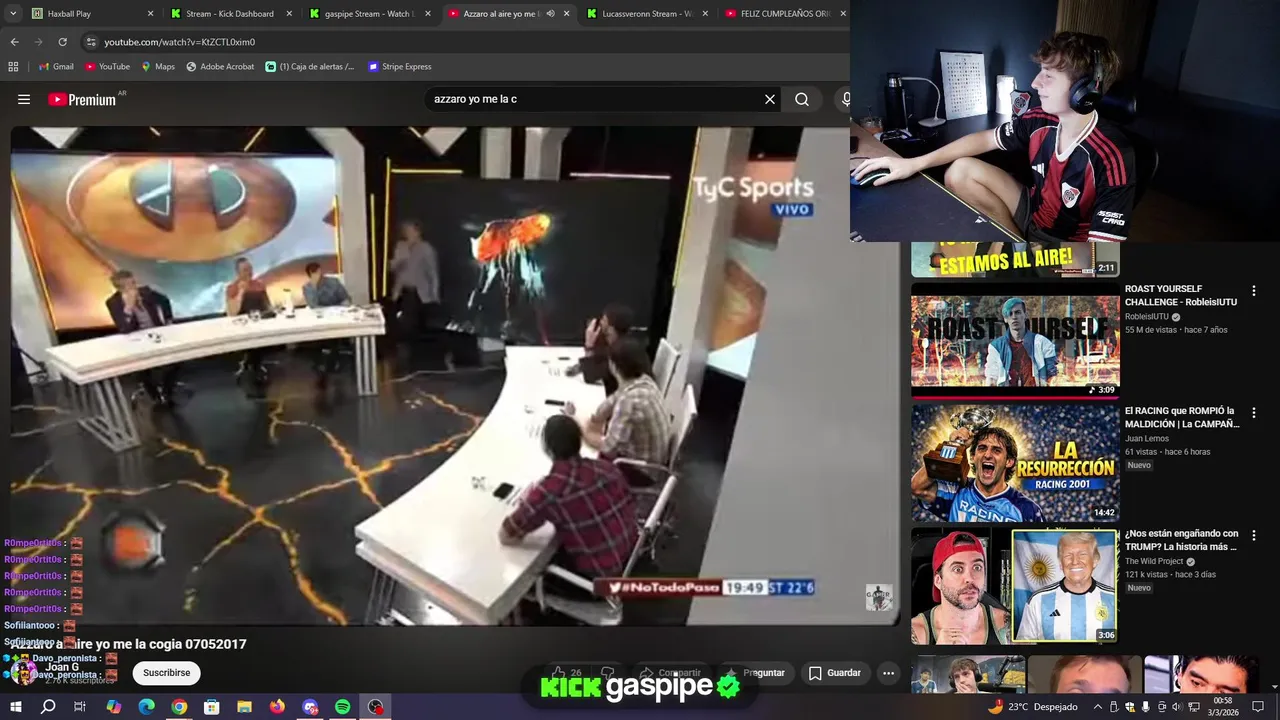Open The Wild Project channel name

click(1155, 561)
